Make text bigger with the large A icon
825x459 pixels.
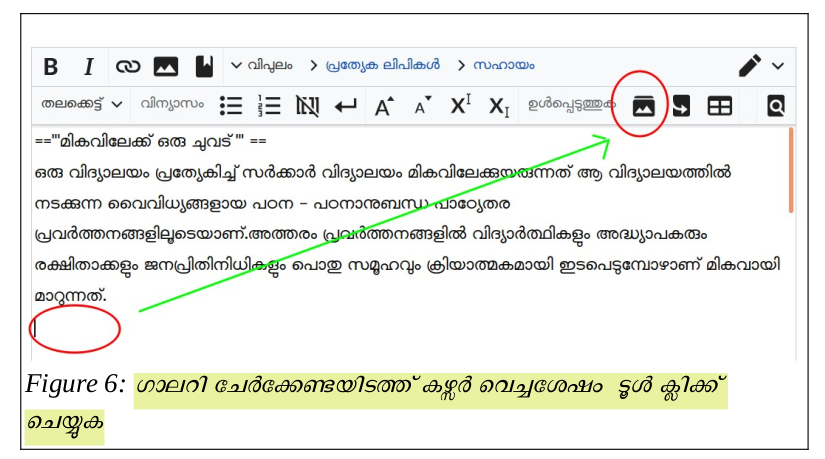384,105
